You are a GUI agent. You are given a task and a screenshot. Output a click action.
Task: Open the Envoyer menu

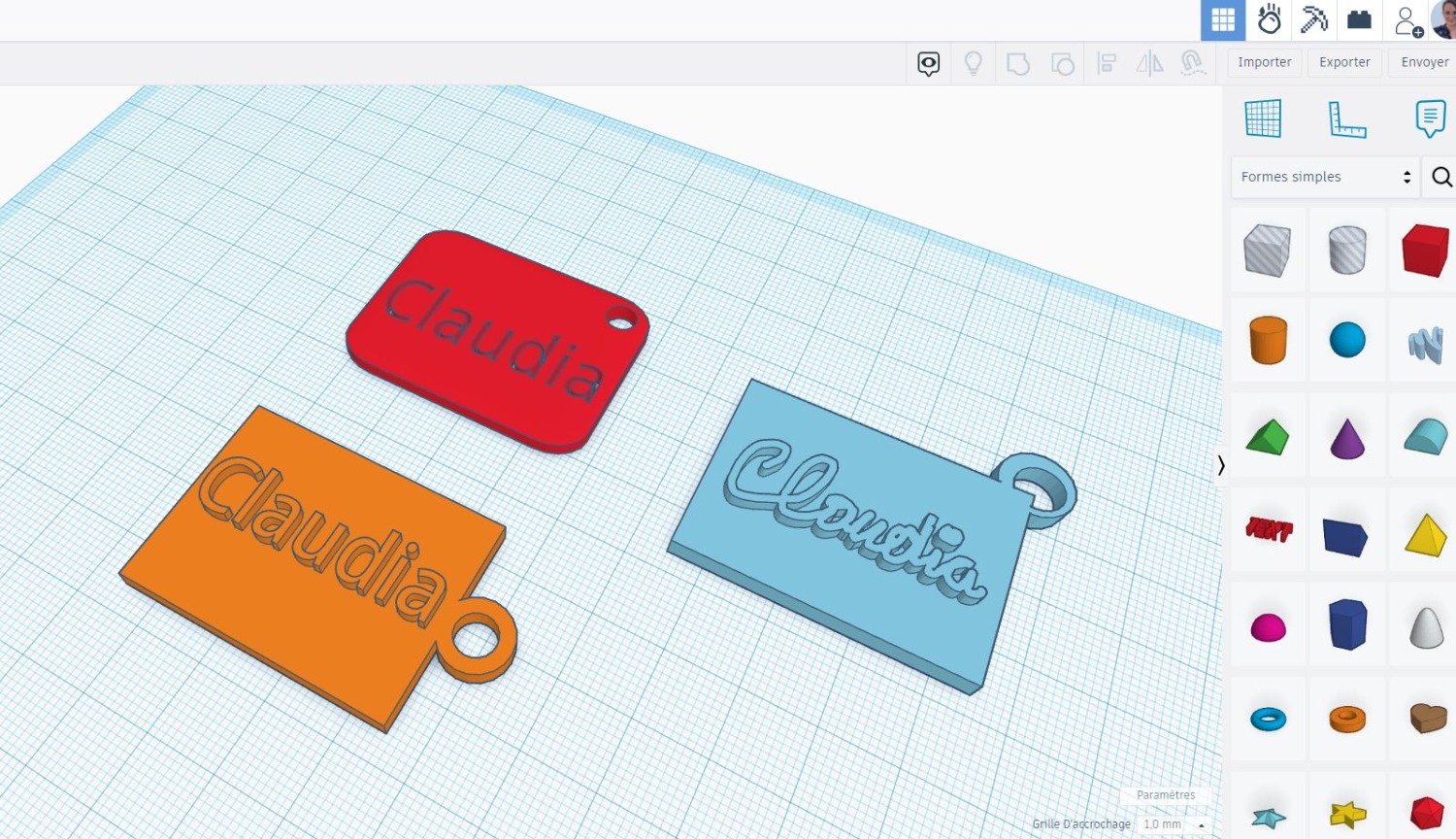point(1424,62)
